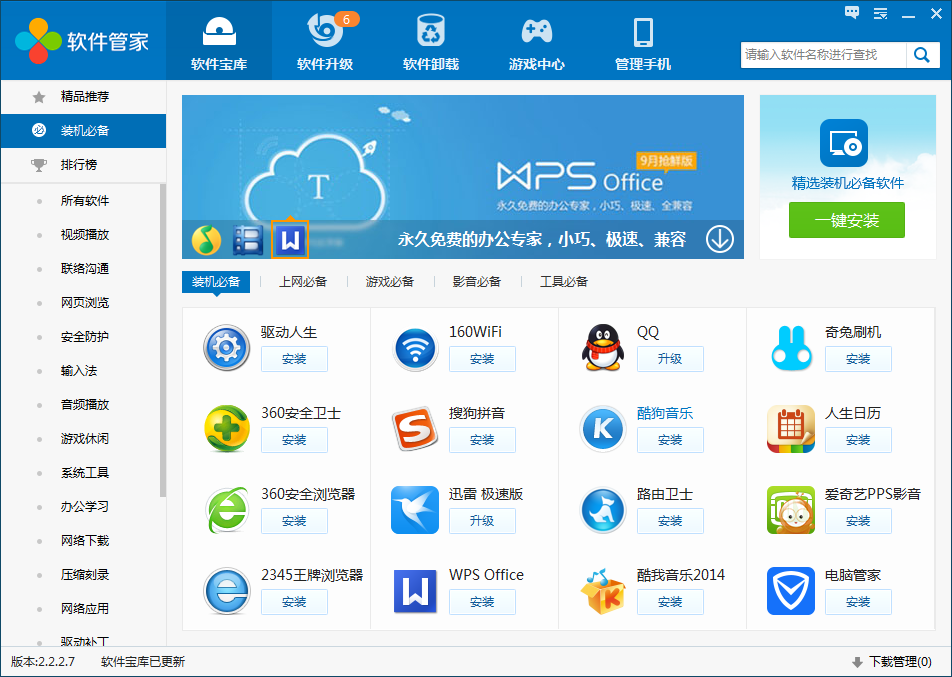Switch to the 游戏必备 tab

(x=389, y=282)
